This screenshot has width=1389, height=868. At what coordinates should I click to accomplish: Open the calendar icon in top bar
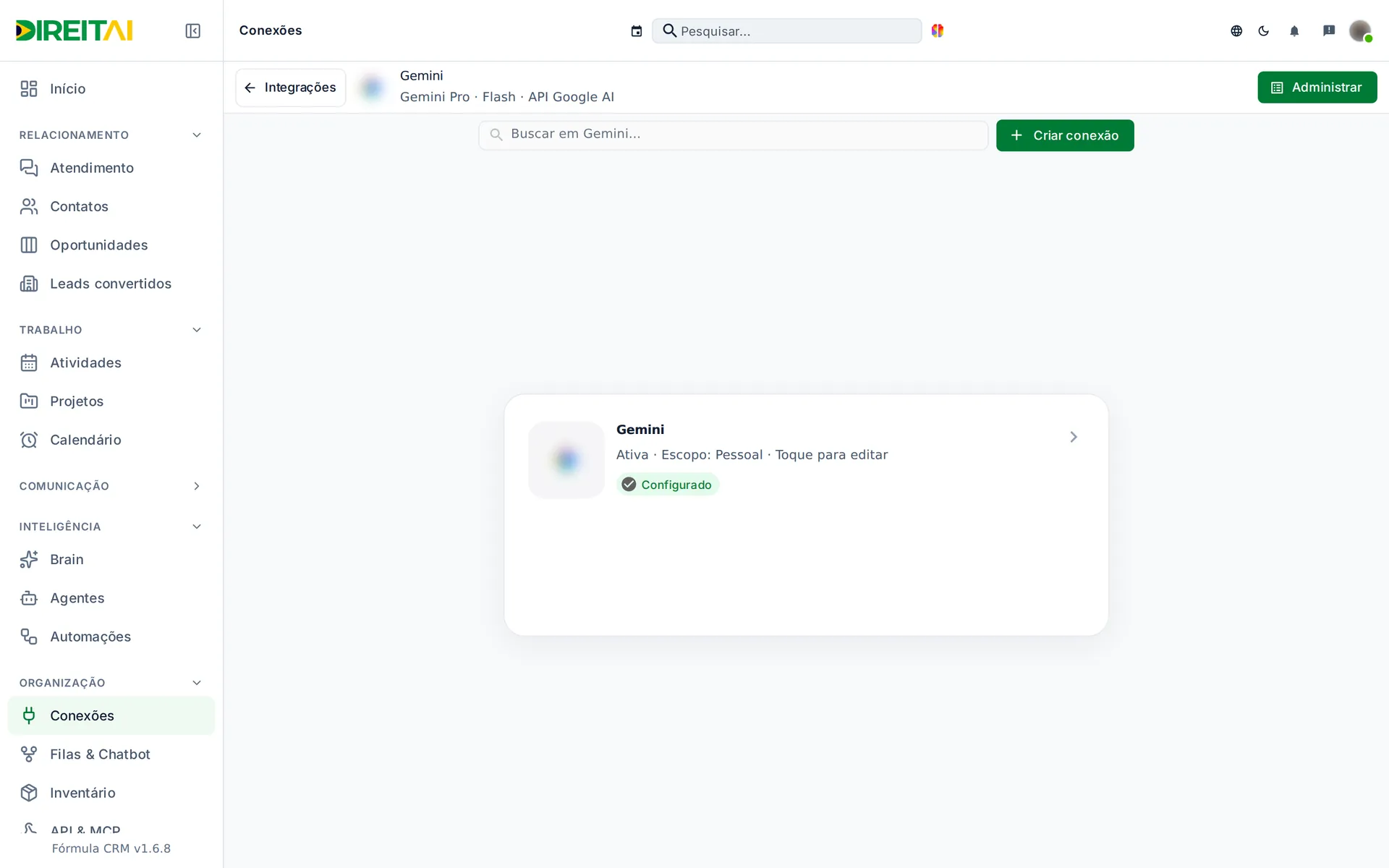tap(637, 31)
